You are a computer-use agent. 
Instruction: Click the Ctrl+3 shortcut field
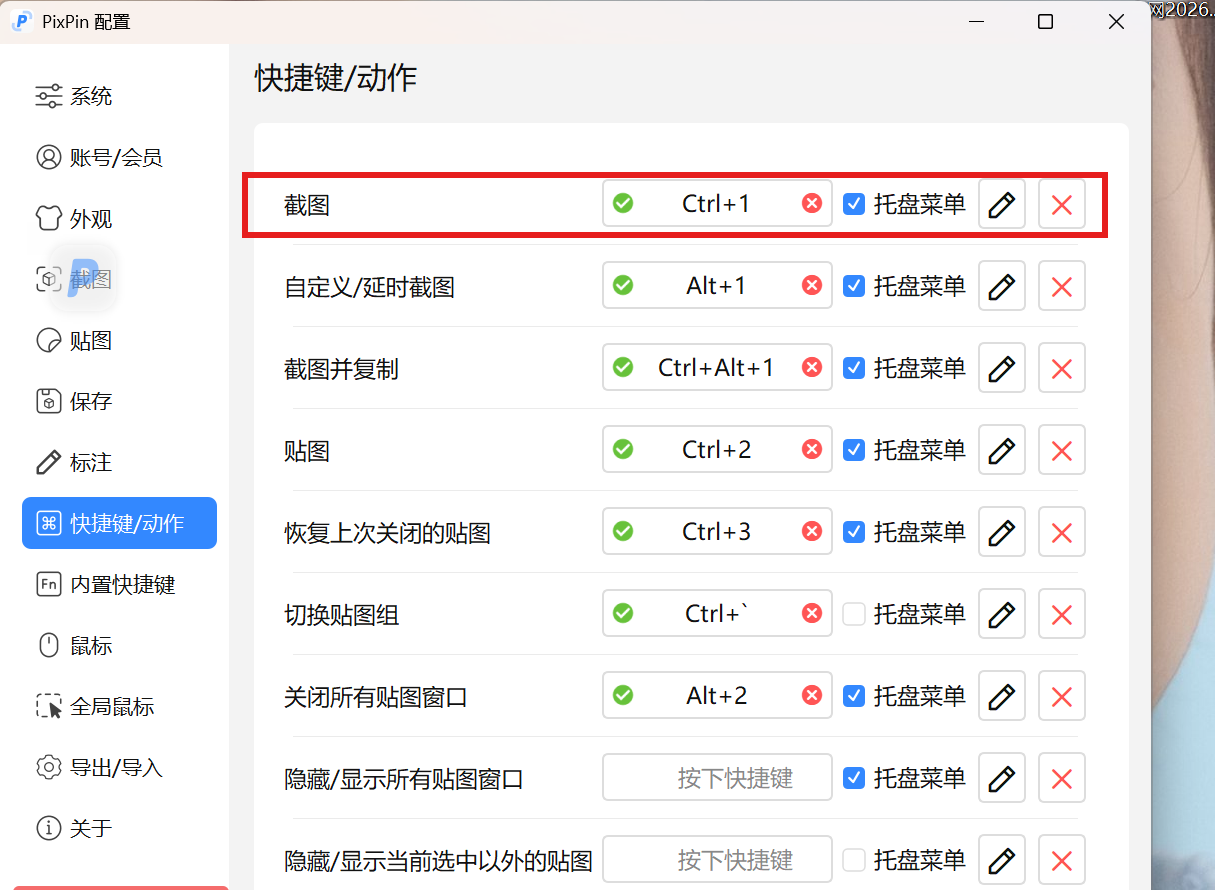pos(717,532)
